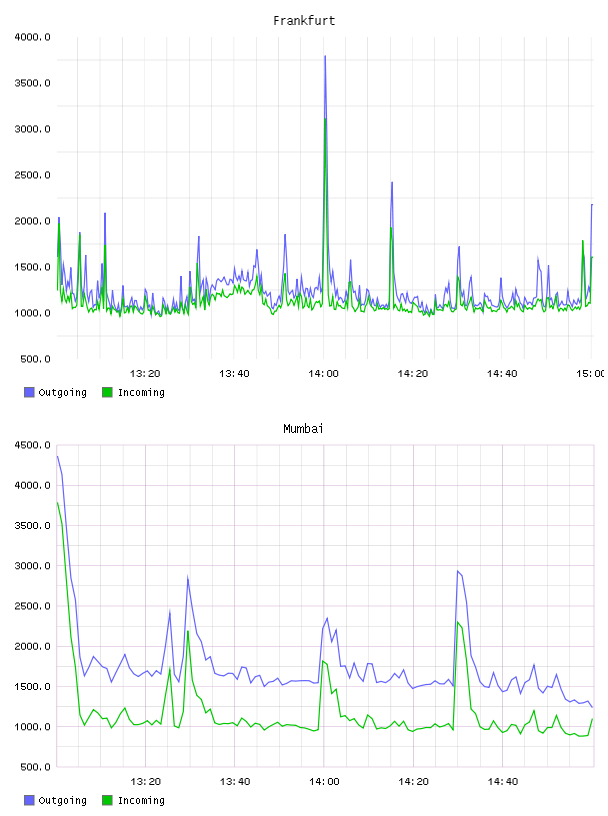Click the green Incoming swatch under Frankfurt chart

tap(107, 392)
